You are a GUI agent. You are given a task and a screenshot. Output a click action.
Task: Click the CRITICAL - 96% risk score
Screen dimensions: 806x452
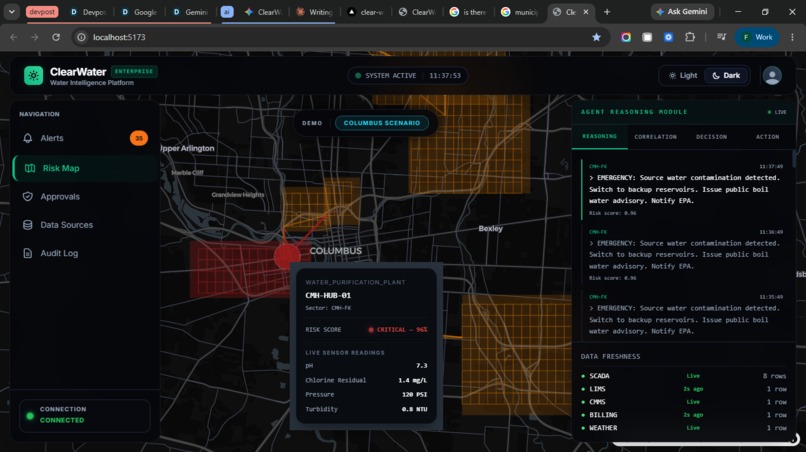click(398, 330)
